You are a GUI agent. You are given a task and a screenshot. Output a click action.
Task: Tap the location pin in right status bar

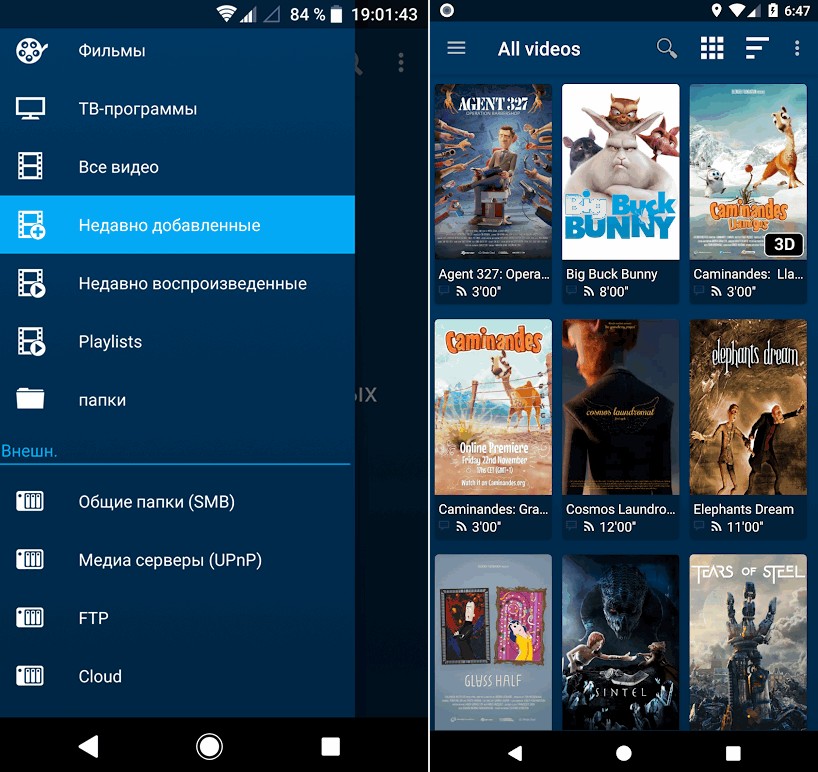click(x=716, y=10)
